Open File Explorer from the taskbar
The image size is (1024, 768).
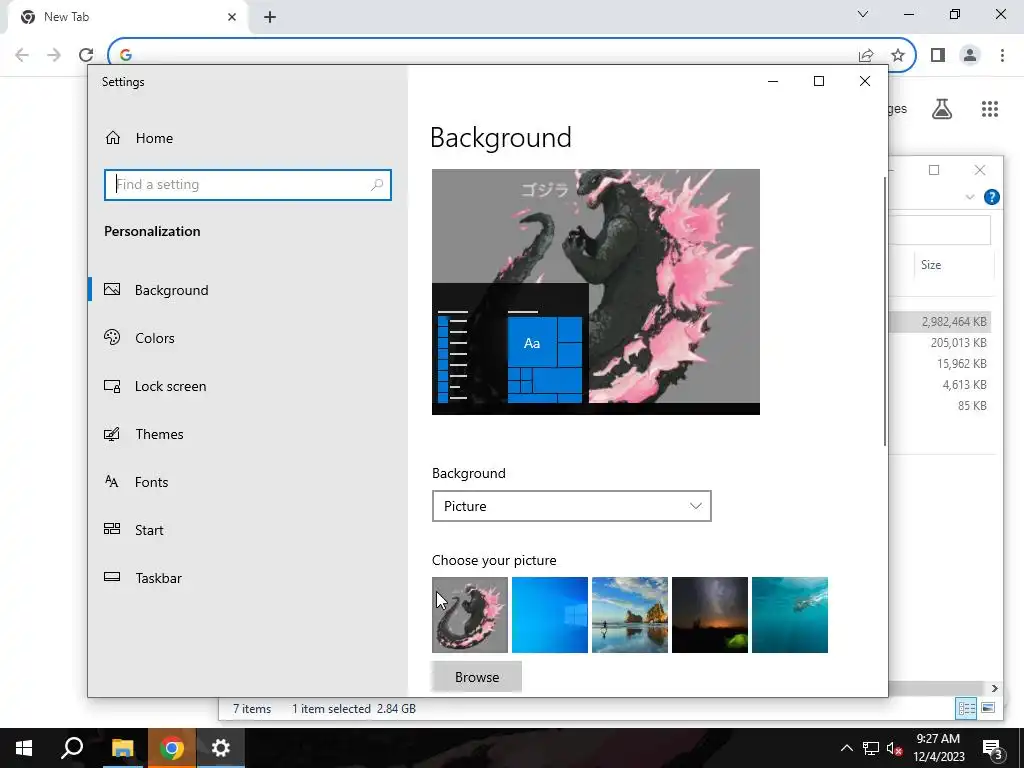[x=122, y=748]
